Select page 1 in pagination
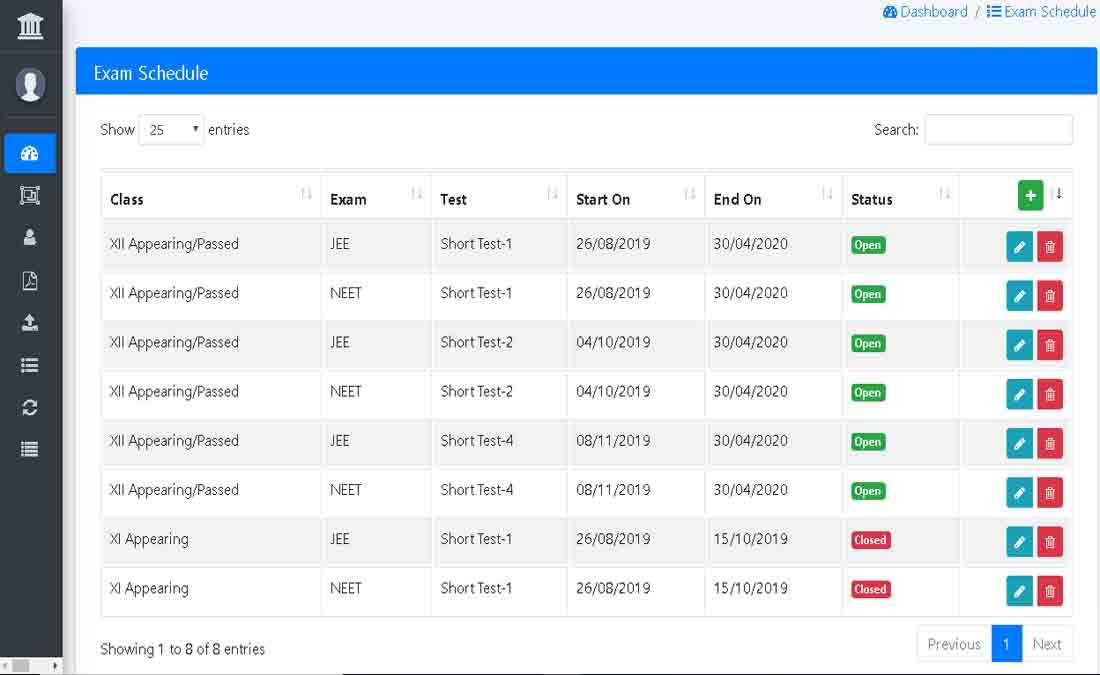The image size is (1100, 675). (1006, 644)
